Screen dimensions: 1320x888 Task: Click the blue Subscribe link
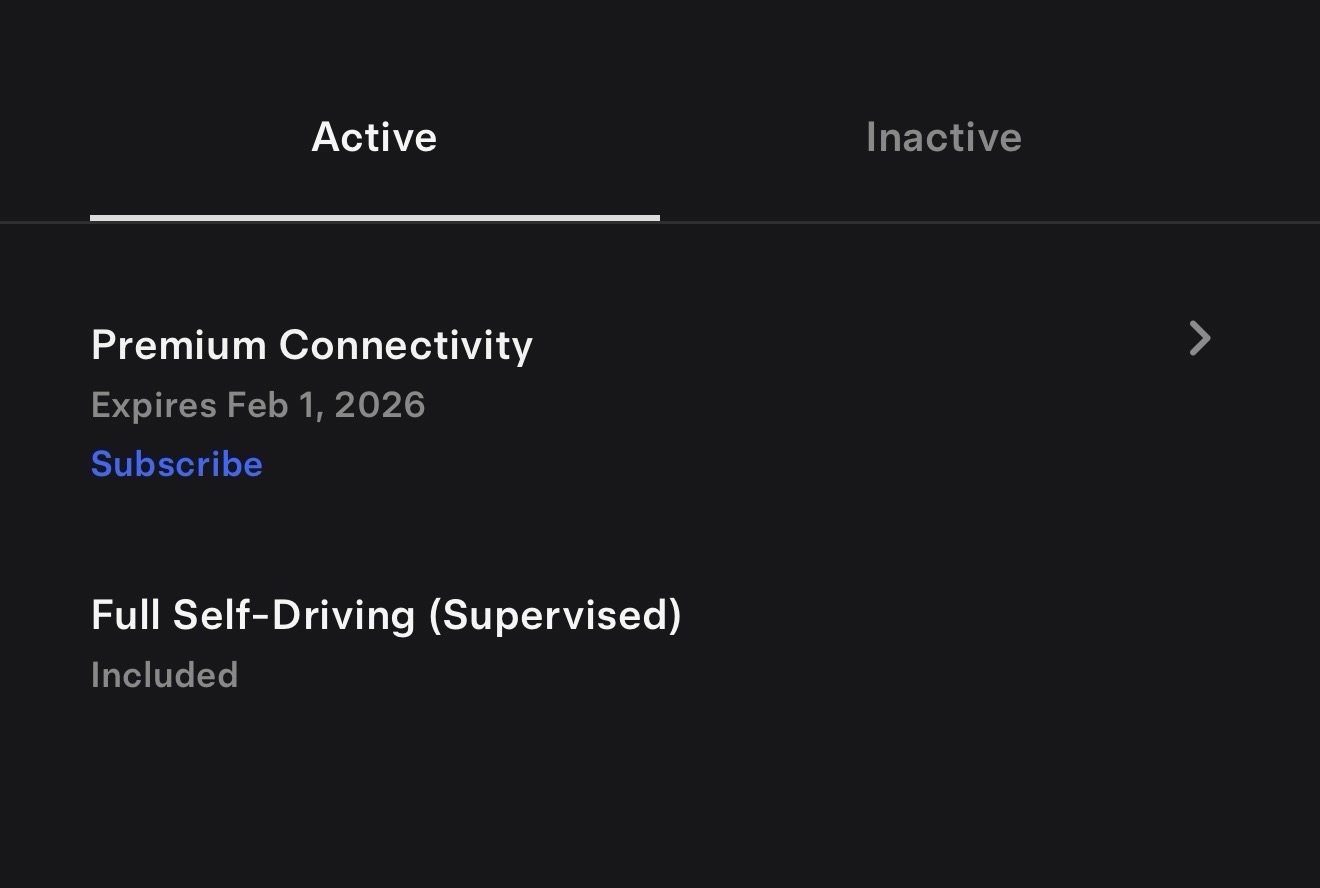coord(177,464)
